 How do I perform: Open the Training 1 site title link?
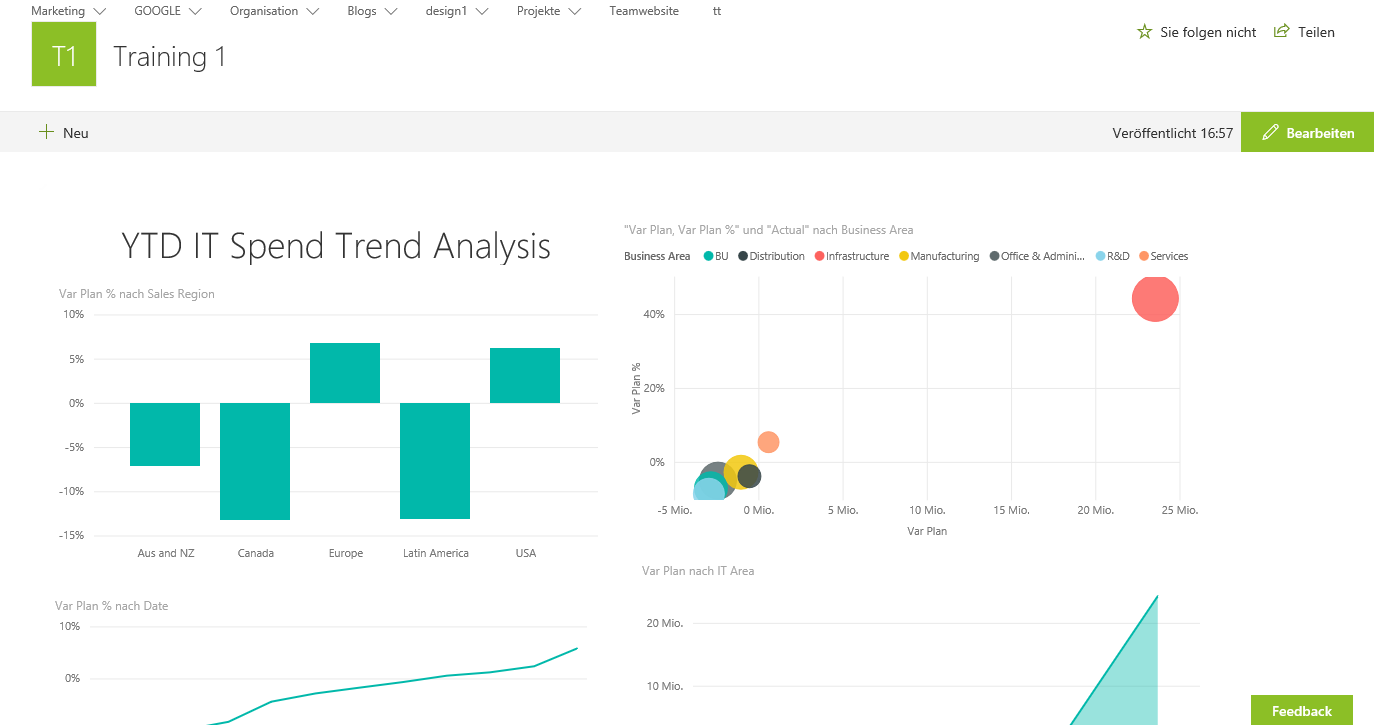pos(170,57)
